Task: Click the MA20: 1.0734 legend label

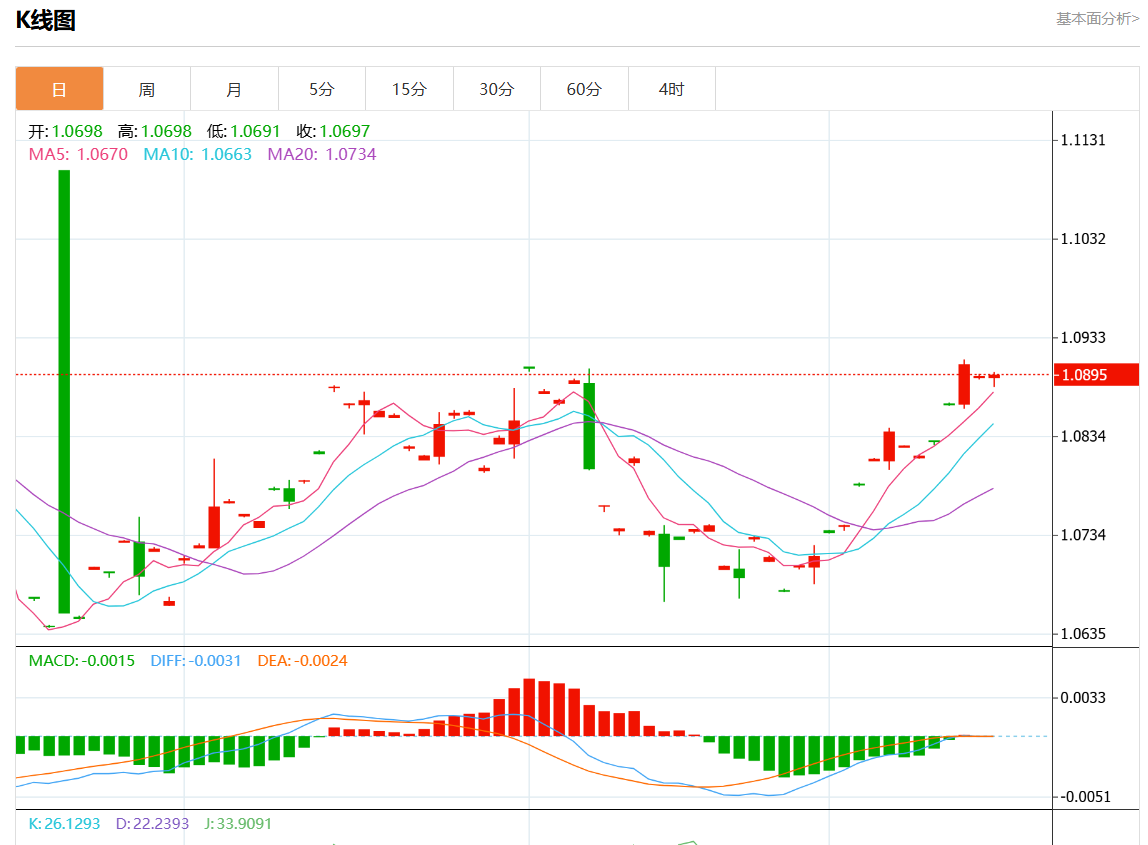Action: [x=321, y=154]
